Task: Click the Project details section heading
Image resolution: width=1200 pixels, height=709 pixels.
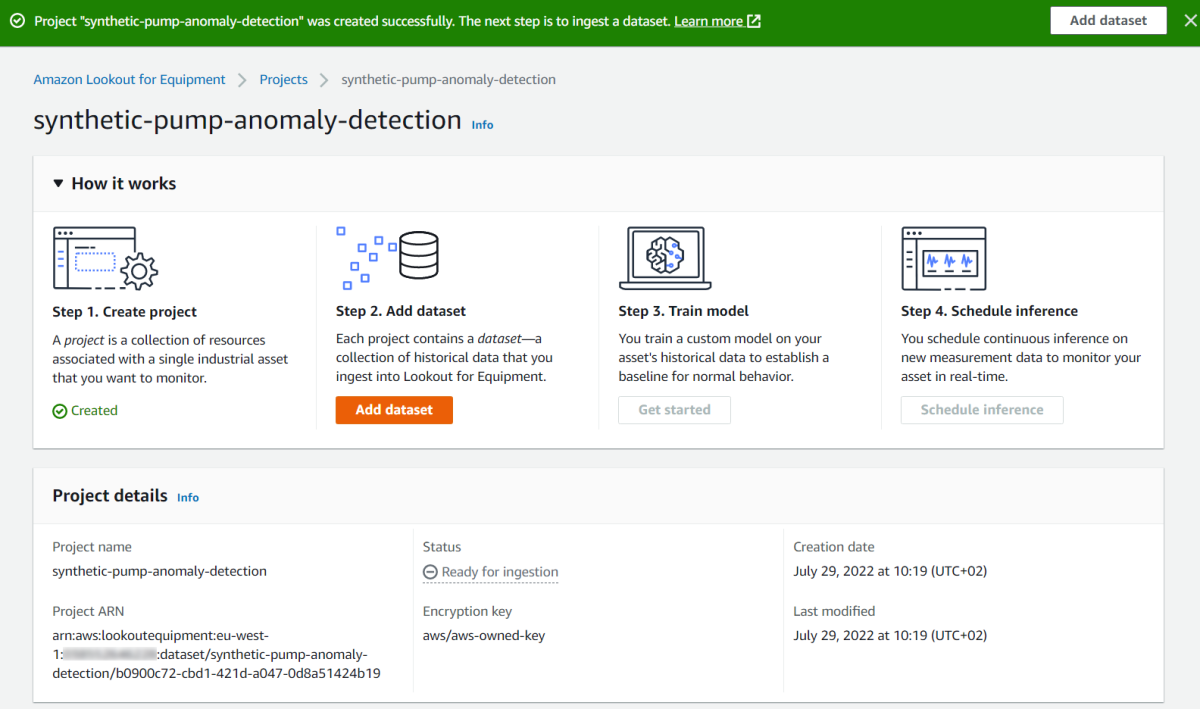Action: pyautogui.click(x=110, y=496)
